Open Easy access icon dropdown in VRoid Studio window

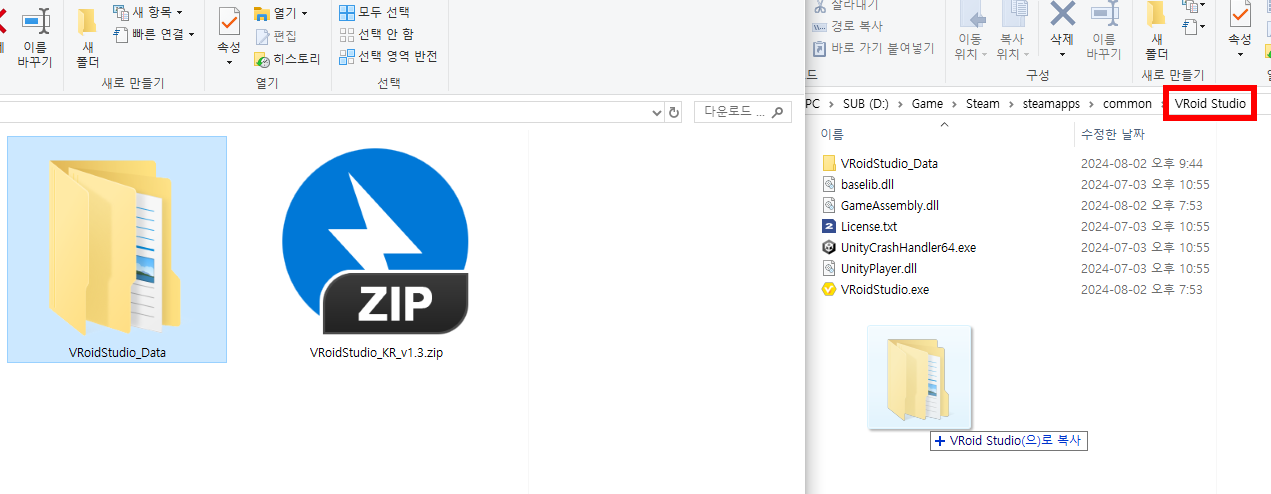coord(1192,27)
